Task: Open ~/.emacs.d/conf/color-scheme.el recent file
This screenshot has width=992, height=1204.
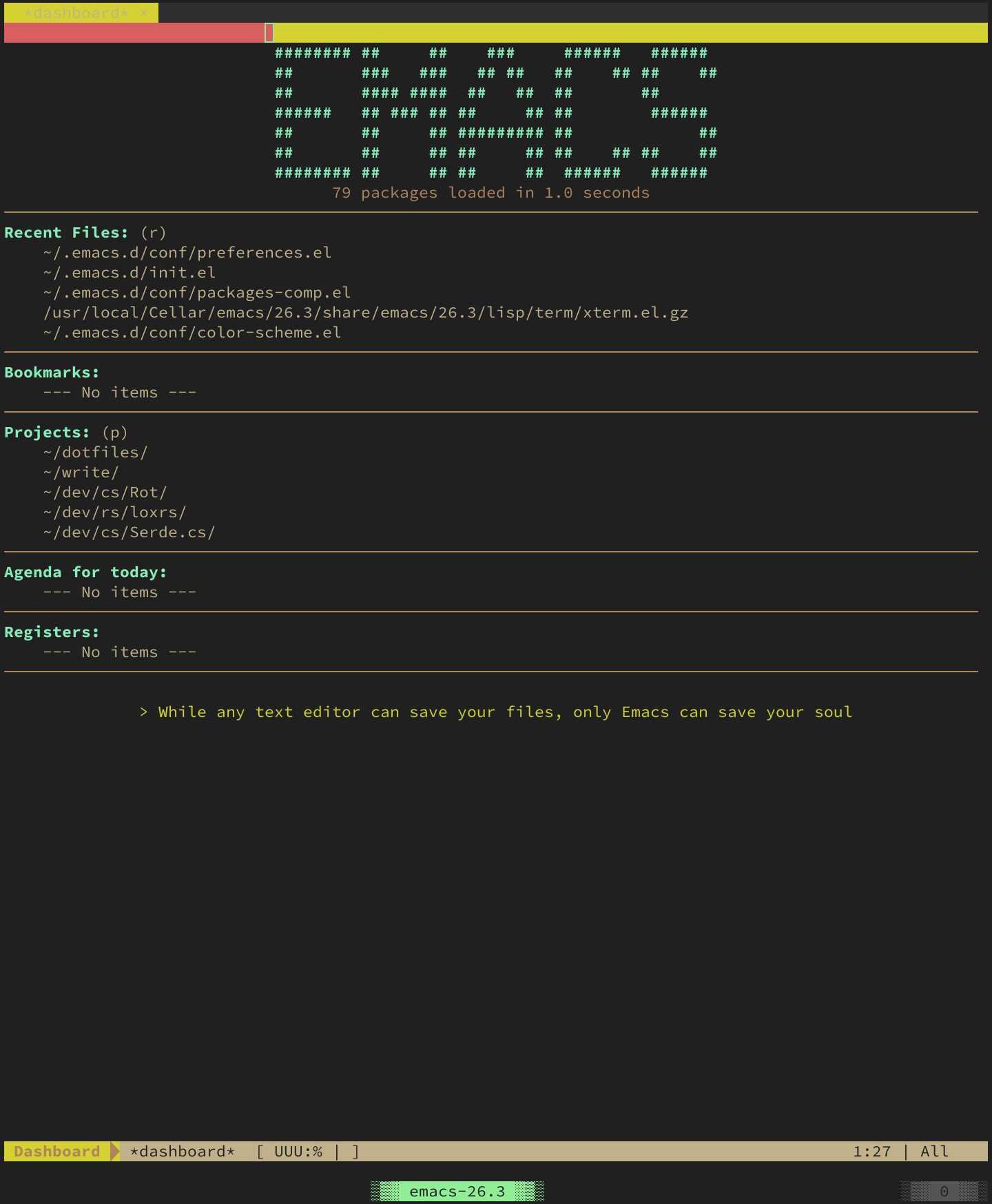Action: [192, 333]
